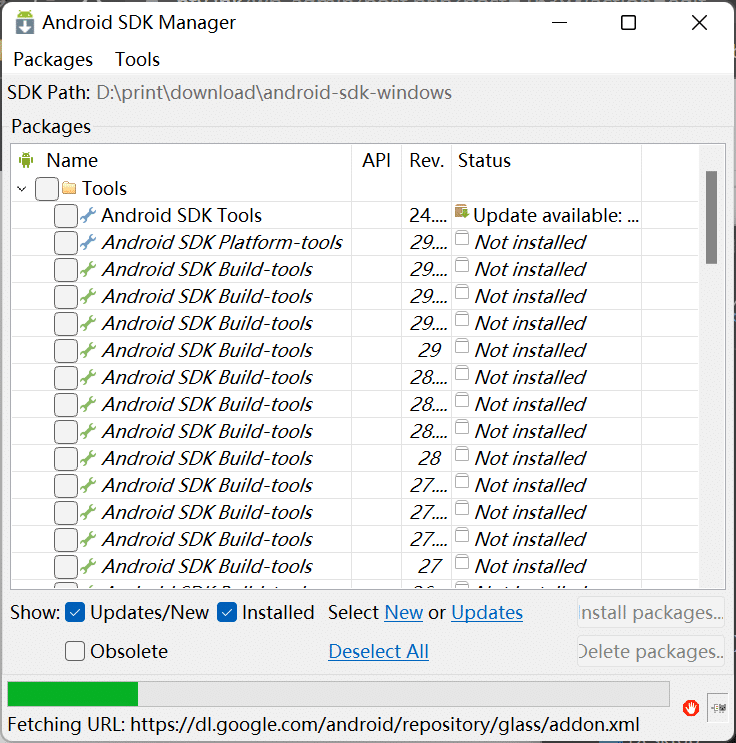
Task: Click the Updates link
Action: tap(487, 613)
